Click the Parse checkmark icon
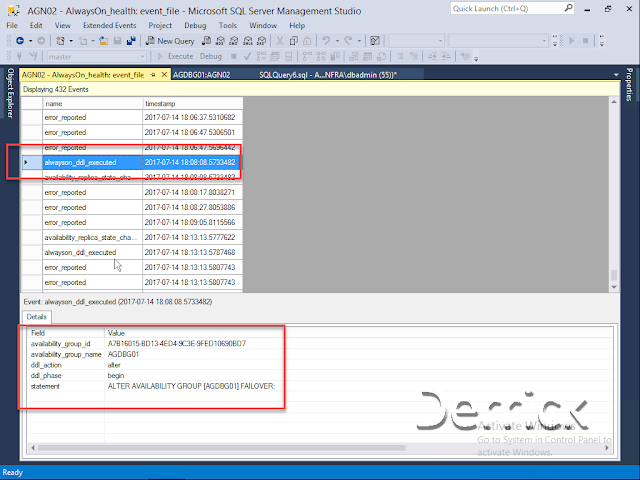Screen dimensions: 640x480 247,56
